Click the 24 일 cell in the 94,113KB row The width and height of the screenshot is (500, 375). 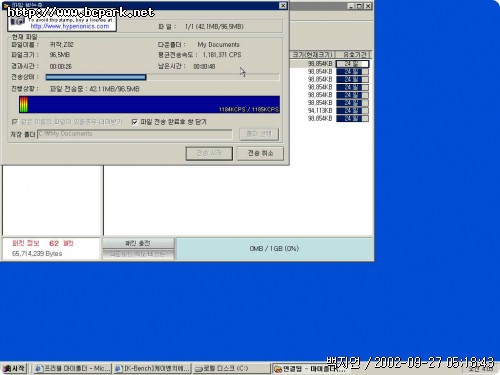coord(352,111)
